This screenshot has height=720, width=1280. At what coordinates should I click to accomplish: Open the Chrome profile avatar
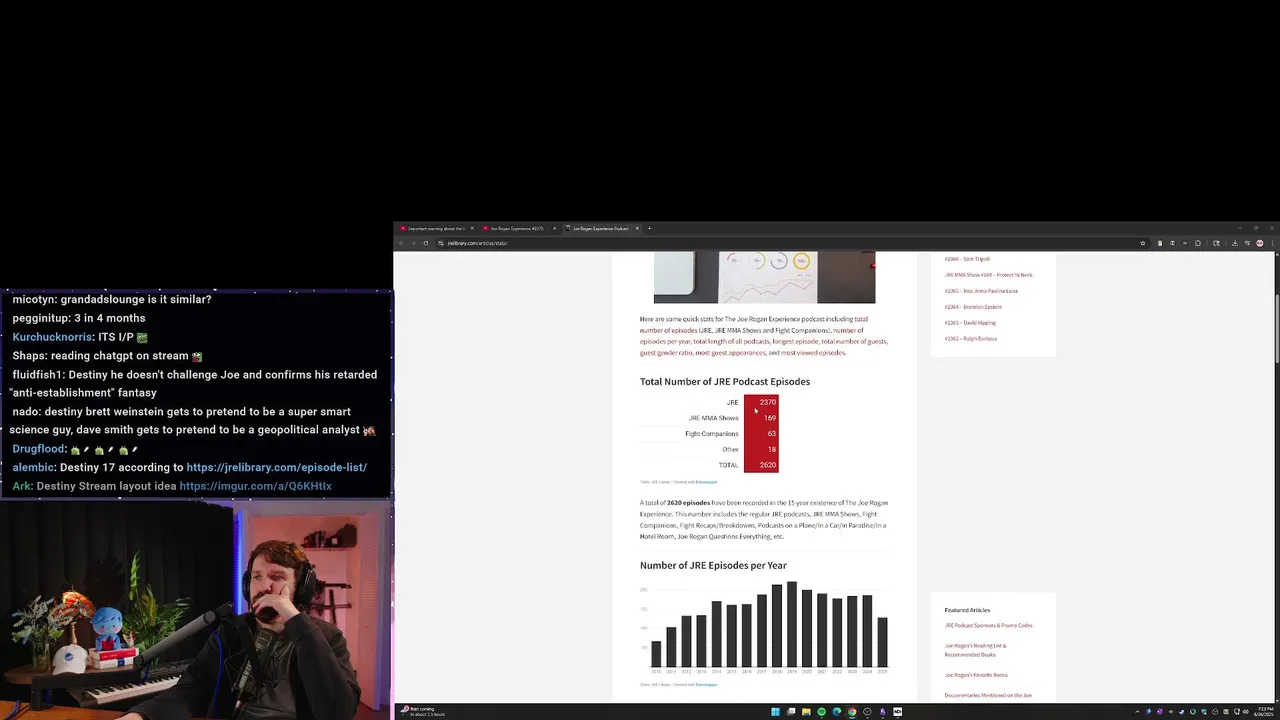pyautogui.click(x=1260, y=243)
